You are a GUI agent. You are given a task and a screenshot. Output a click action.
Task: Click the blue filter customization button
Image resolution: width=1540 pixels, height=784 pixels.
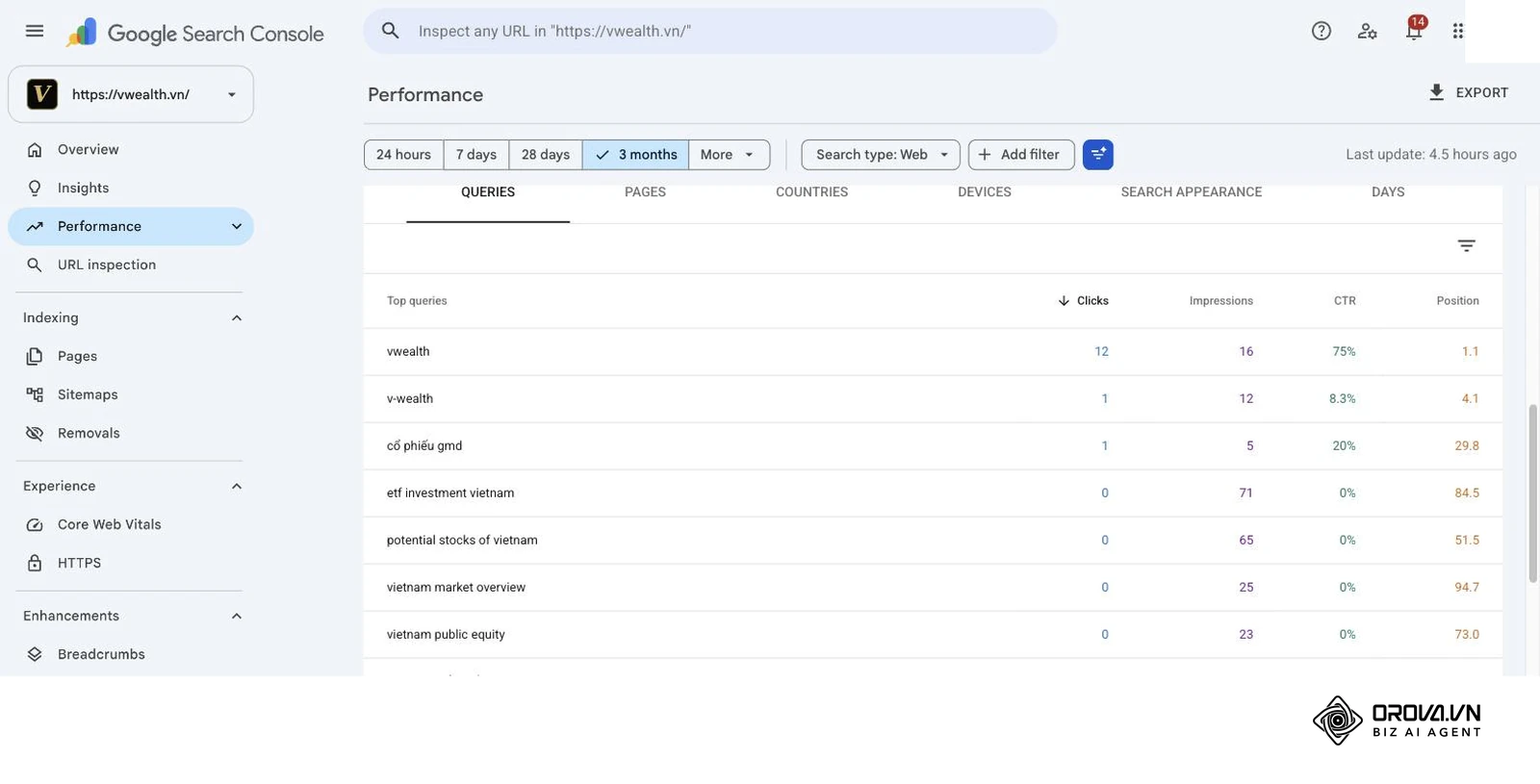point(1098,155)
